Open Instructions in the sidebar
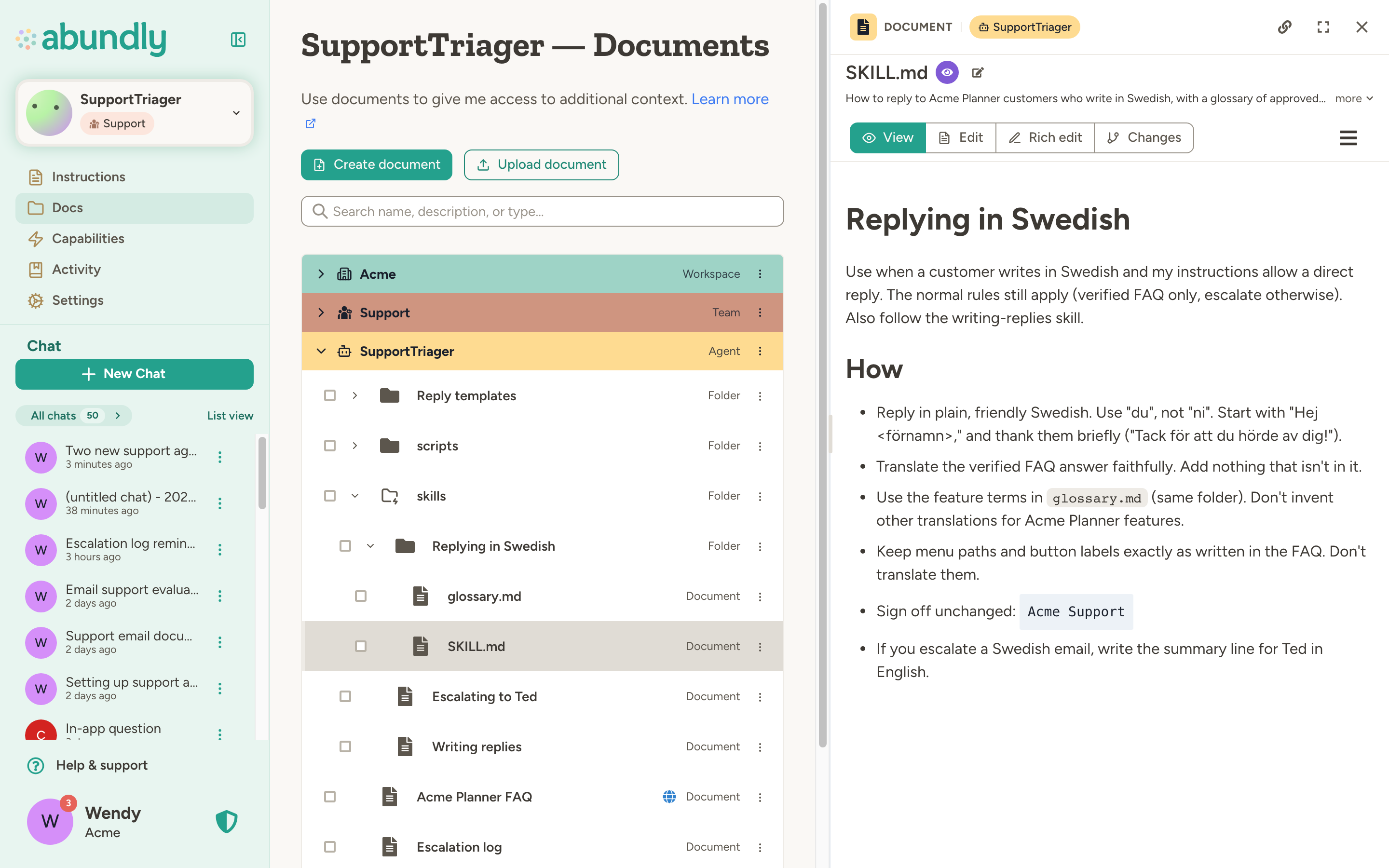Screen dimensions: 1389x868 click(x=134, y=177)
